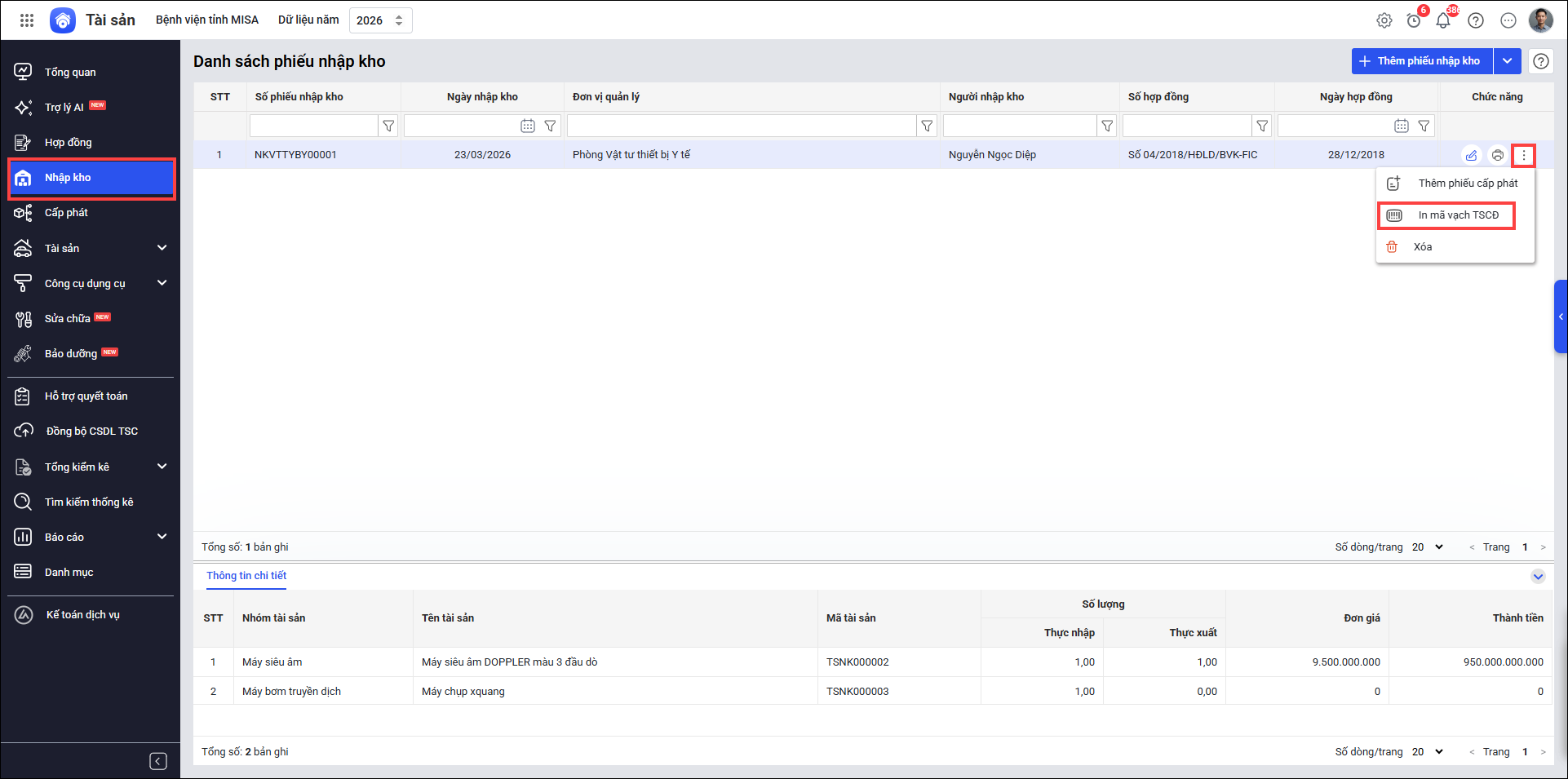The image size is (1568, 779).
Task: Click the print icon for NKVTTYBY00001
Action: (x=1497, y=155)
